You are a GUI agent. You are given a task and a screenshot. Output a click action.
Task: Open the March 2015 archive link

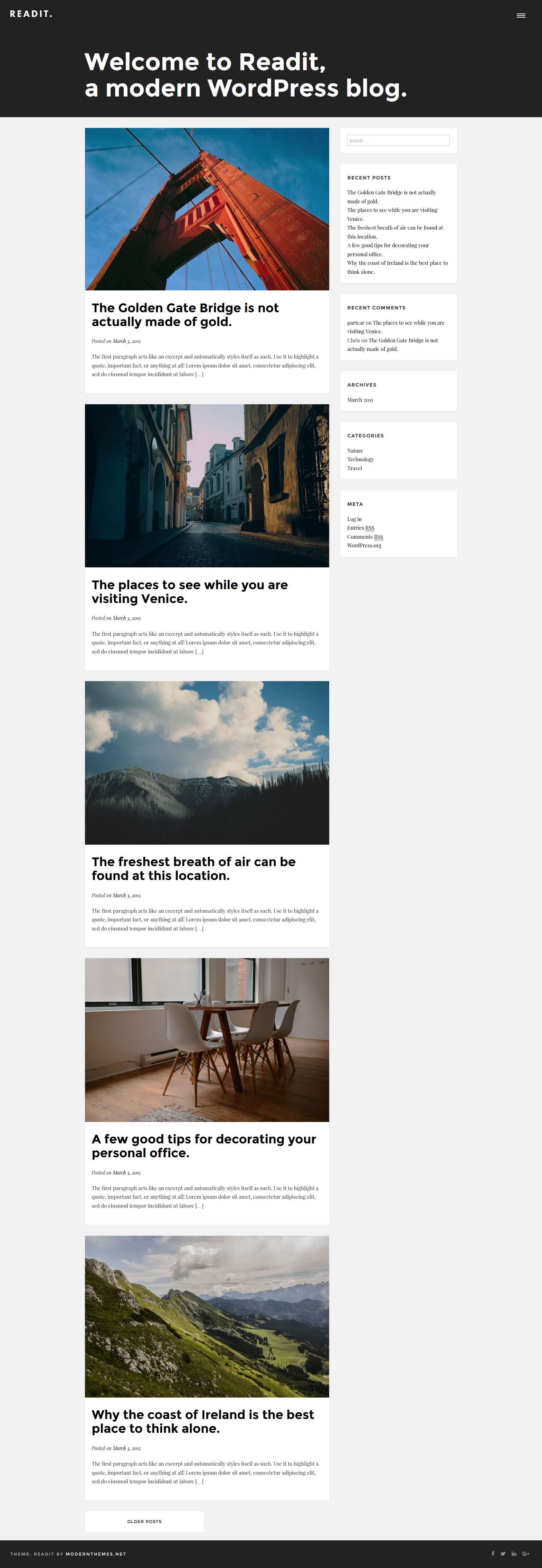pyautogui.click(x=360, y=400)
